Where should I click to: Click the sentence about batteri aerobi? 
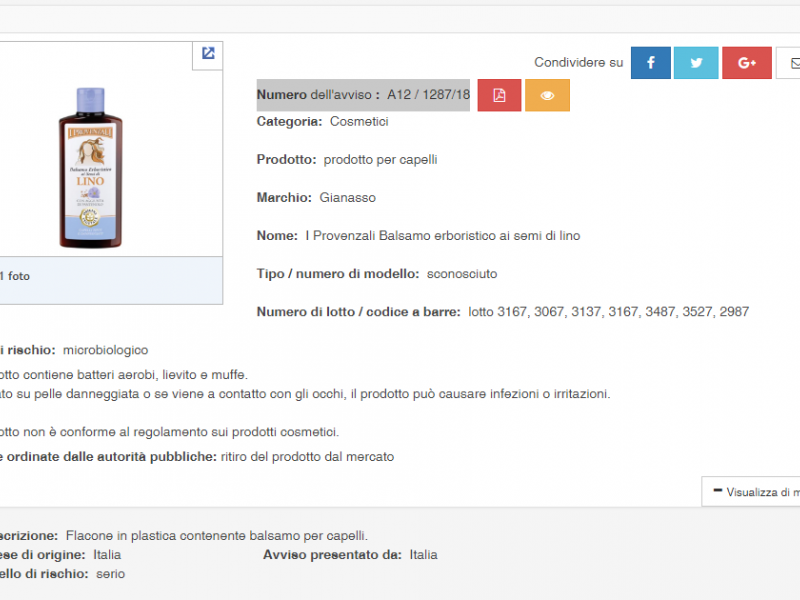pos(123,374)
